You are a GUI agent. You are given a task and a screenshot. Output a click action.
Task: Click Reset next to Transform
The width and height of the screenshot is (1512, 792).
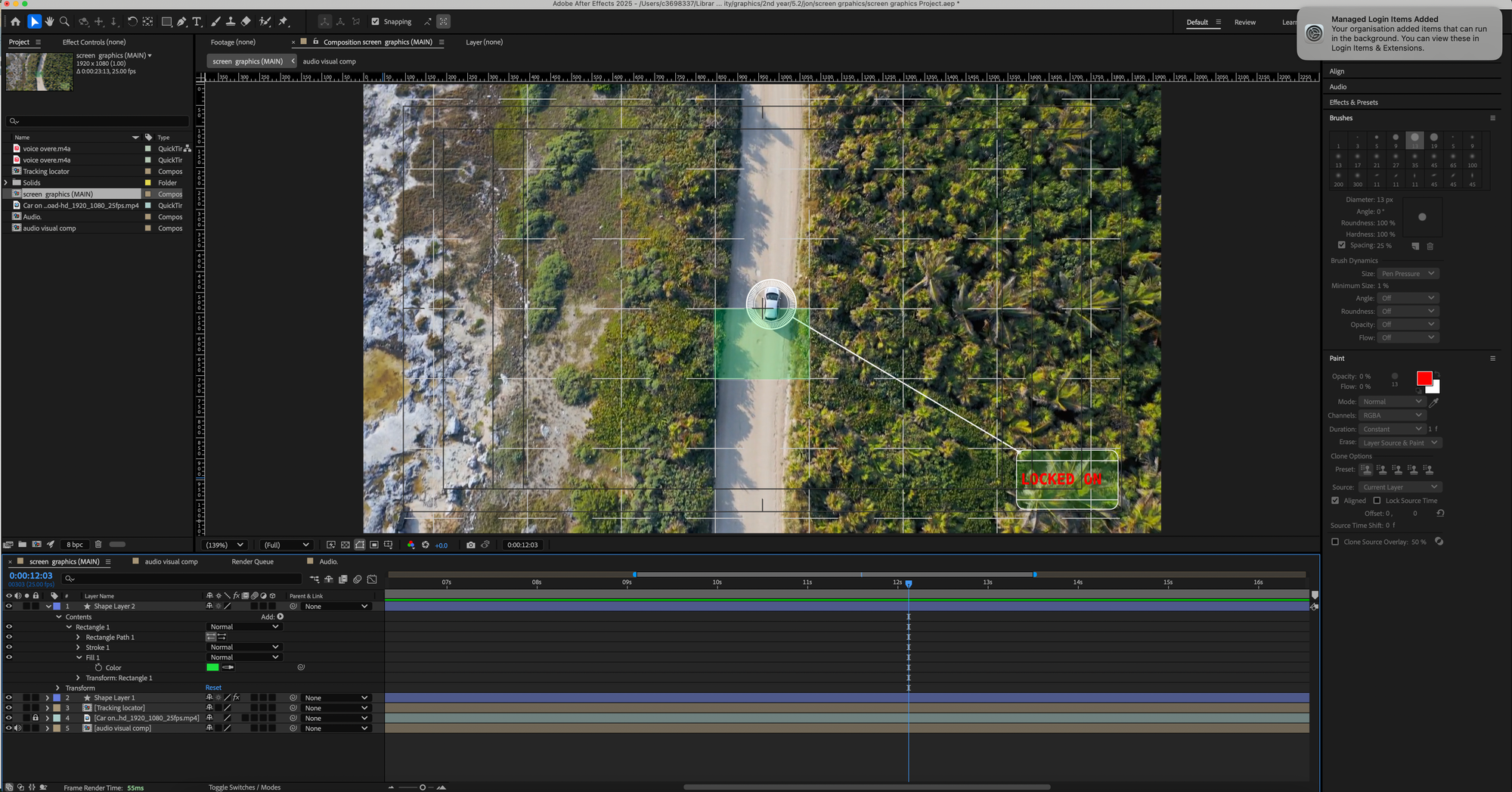[213, 688]
